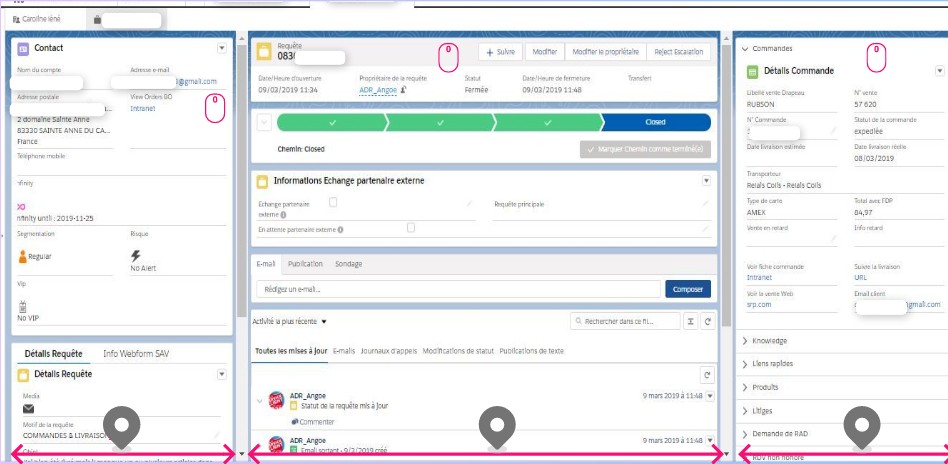
Task: Click the Closed stage in the path
Action: point(656,122)
